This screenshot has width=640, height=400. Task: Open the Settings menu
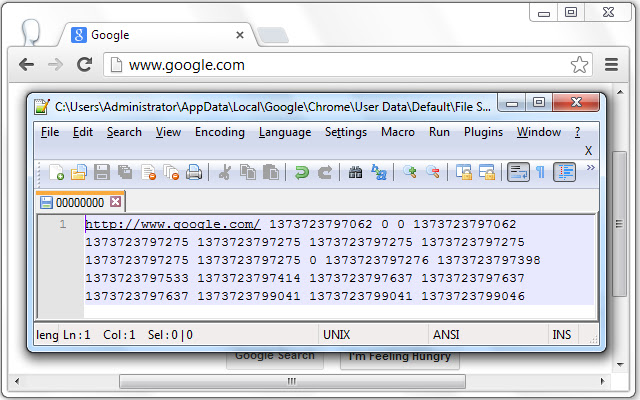346,132
